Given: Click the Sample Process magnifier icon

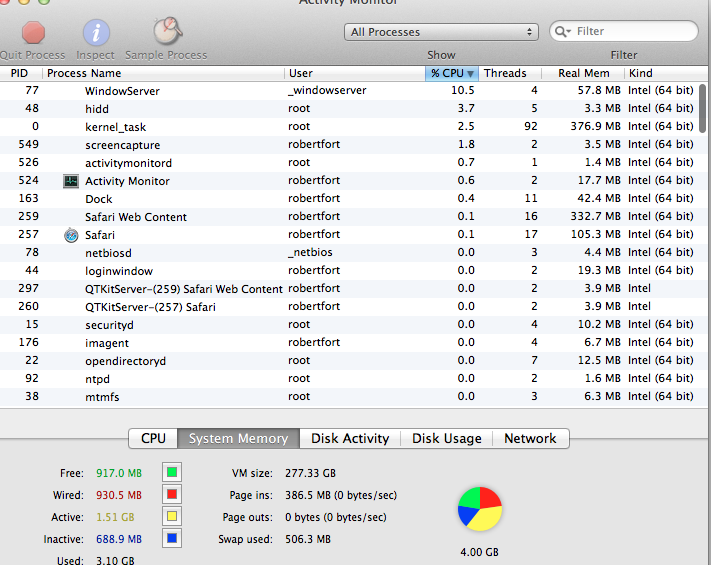Looking at the screenshot, I should [x=167, y=31].
